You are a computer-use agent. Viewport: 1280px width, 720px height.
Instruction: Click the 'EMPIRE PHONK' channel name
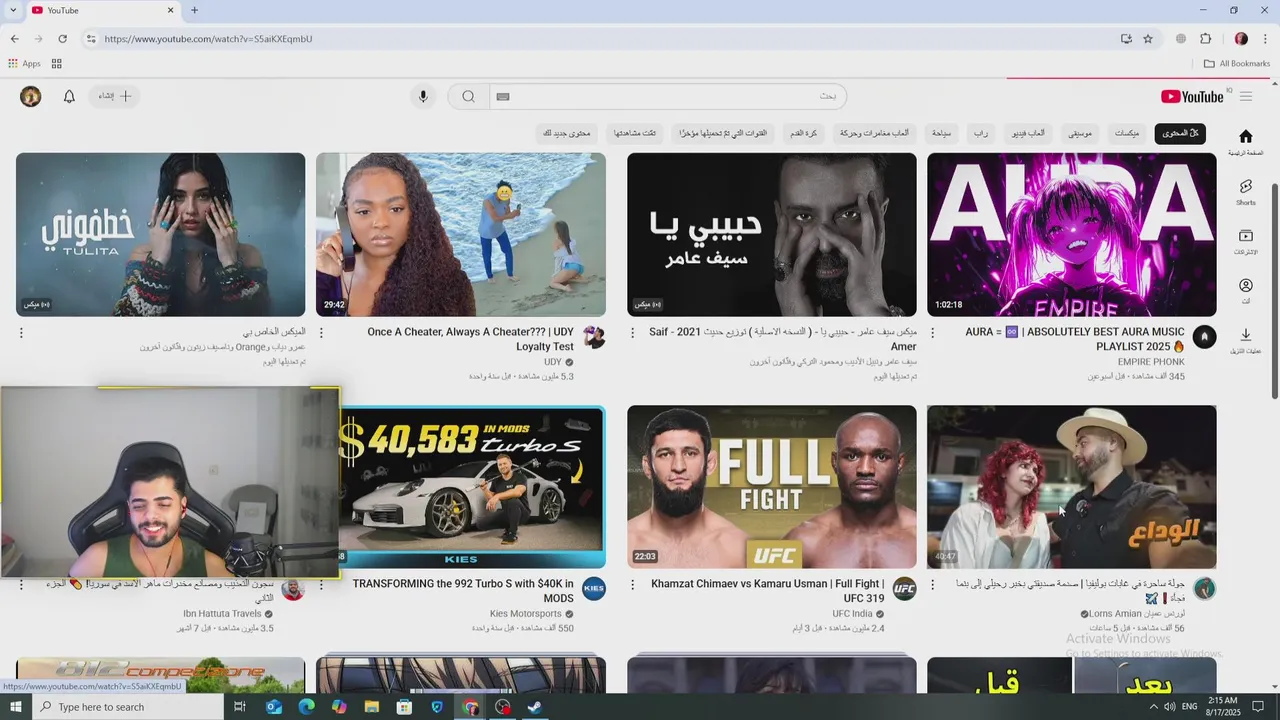coord(1151,362)
